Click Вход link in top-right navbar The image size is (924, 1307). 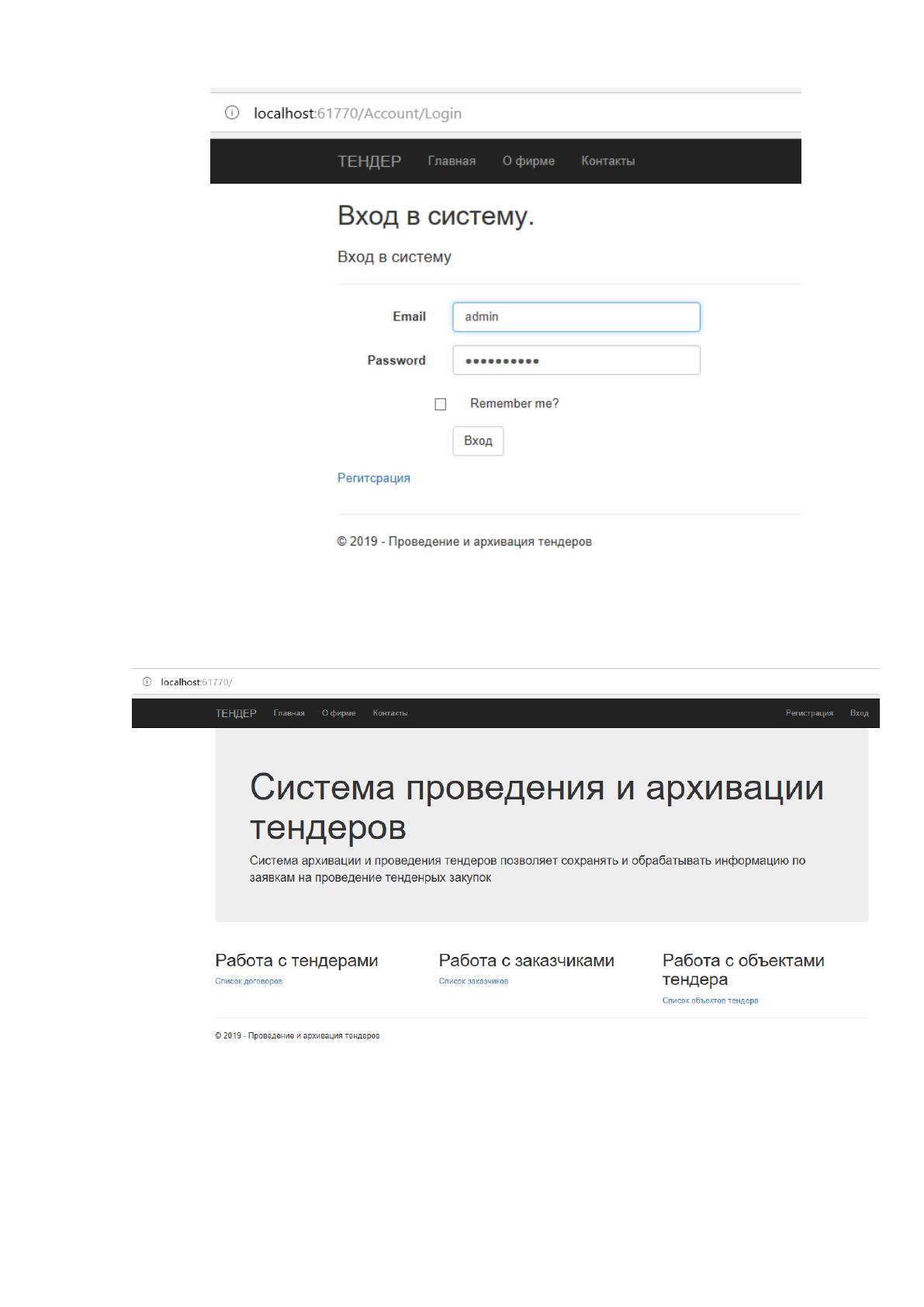pos(860,713)
